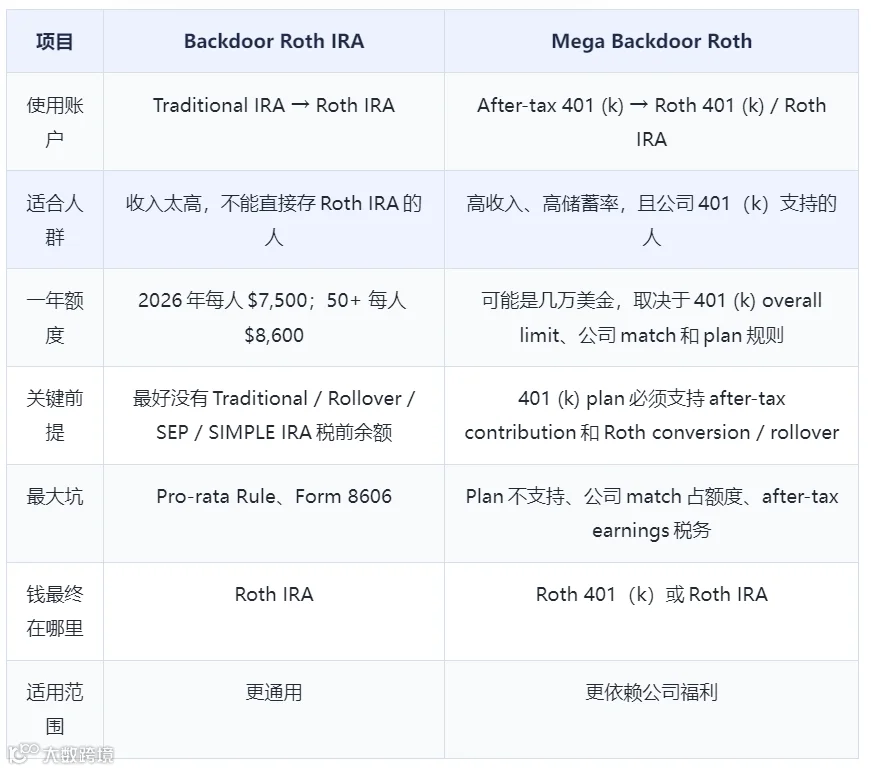Click the 大数跨境 watermark logo
871x771 pixels.
(61, 753)
